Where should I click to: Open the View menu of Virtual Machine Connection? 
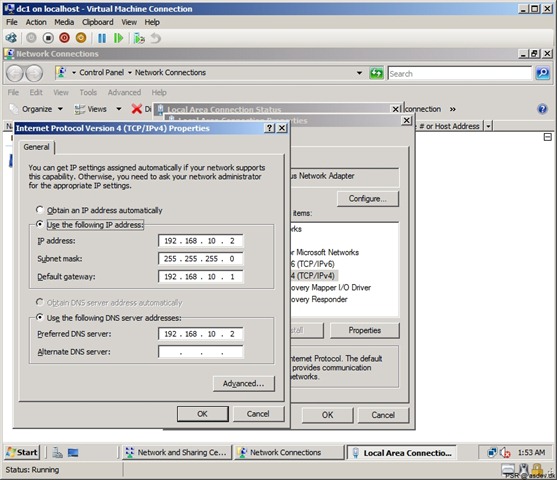click(x=129, y=22)
